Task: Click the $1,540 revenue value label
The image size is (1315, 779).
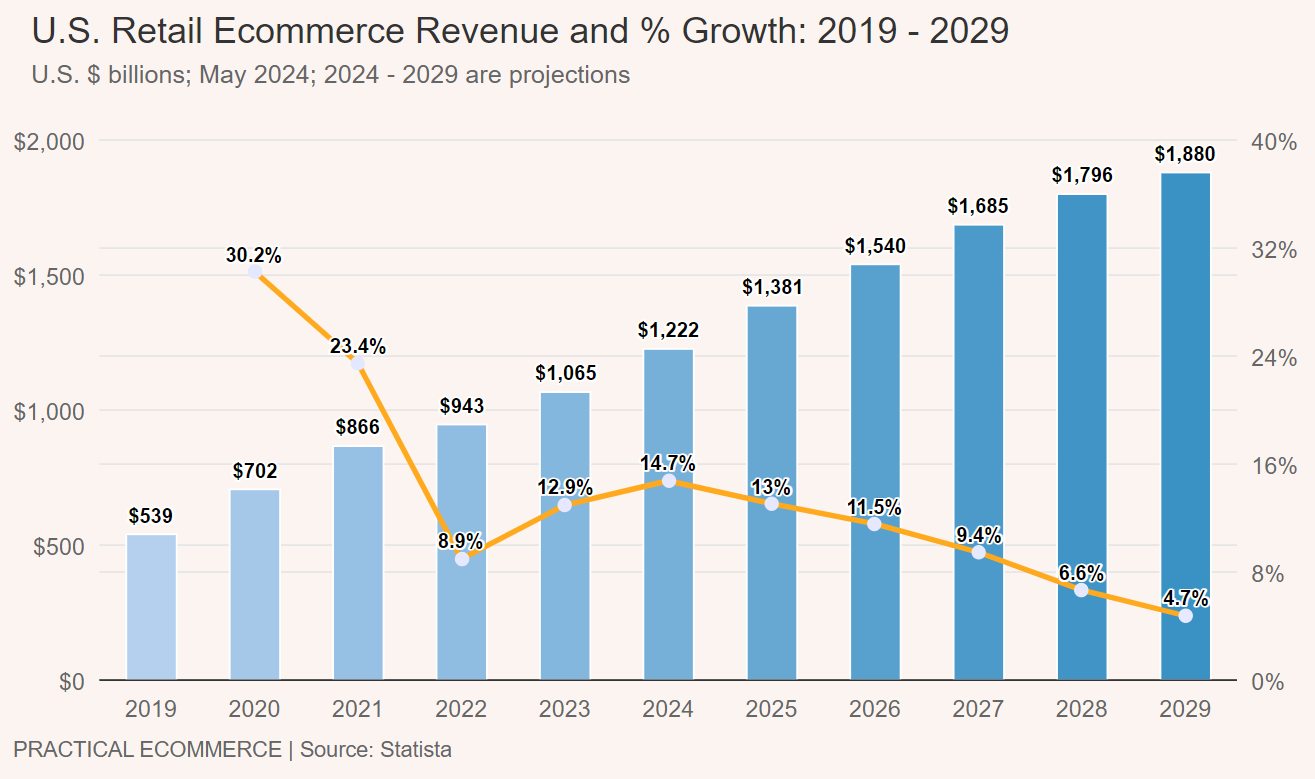Action: (x=875, y=245)
